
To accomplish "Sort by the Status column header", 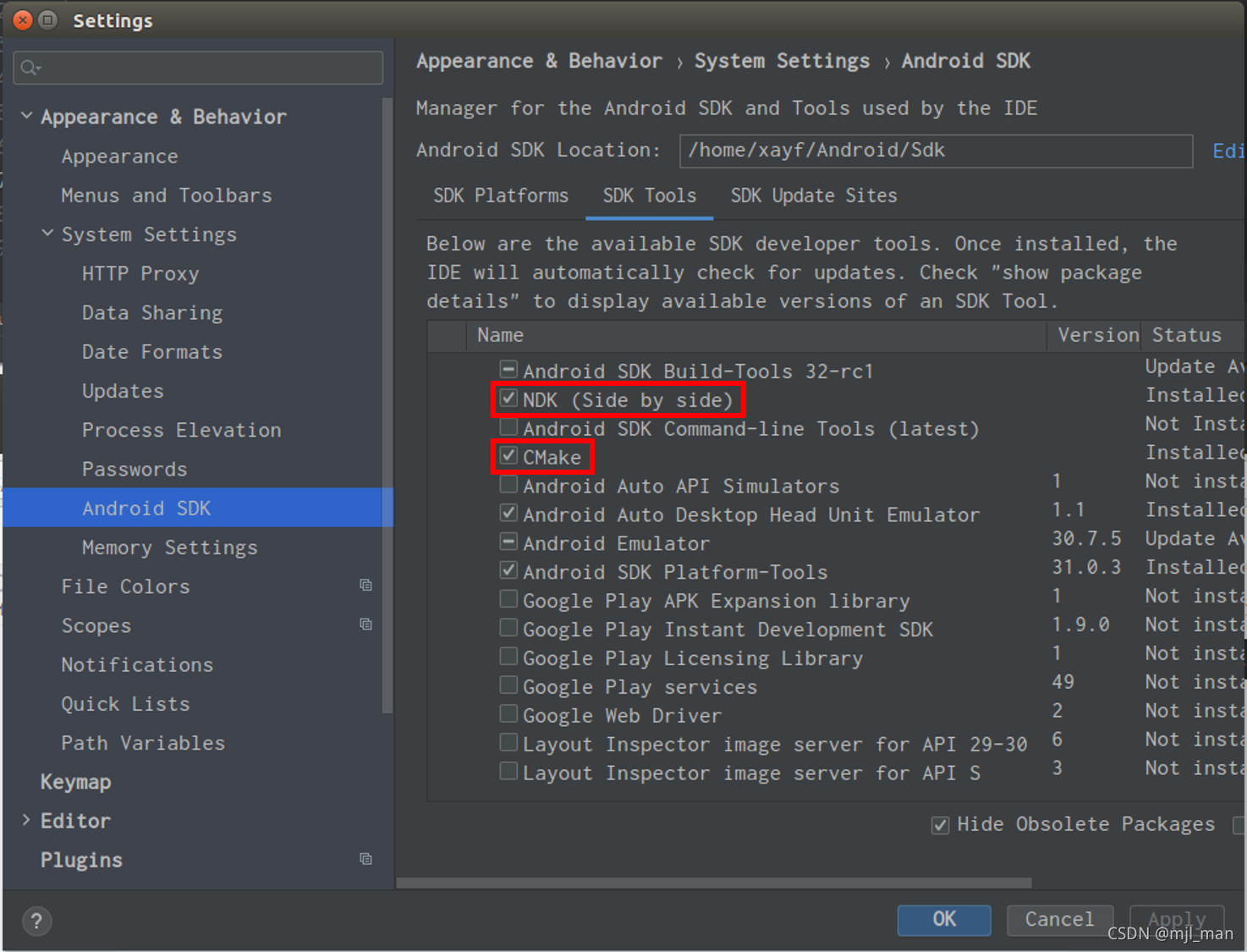I will pyautogui.click(x=1194, y=336).
